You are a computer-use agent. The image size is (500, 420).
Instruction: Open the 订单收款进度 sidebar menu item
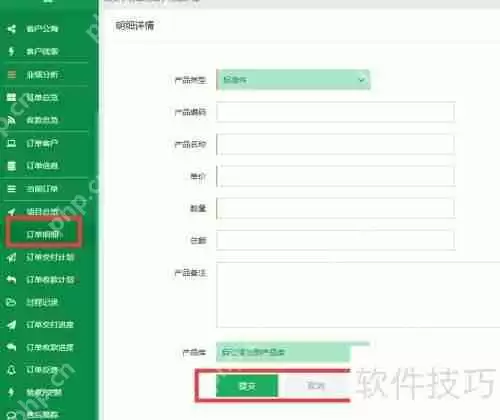[x=50, y=347]
